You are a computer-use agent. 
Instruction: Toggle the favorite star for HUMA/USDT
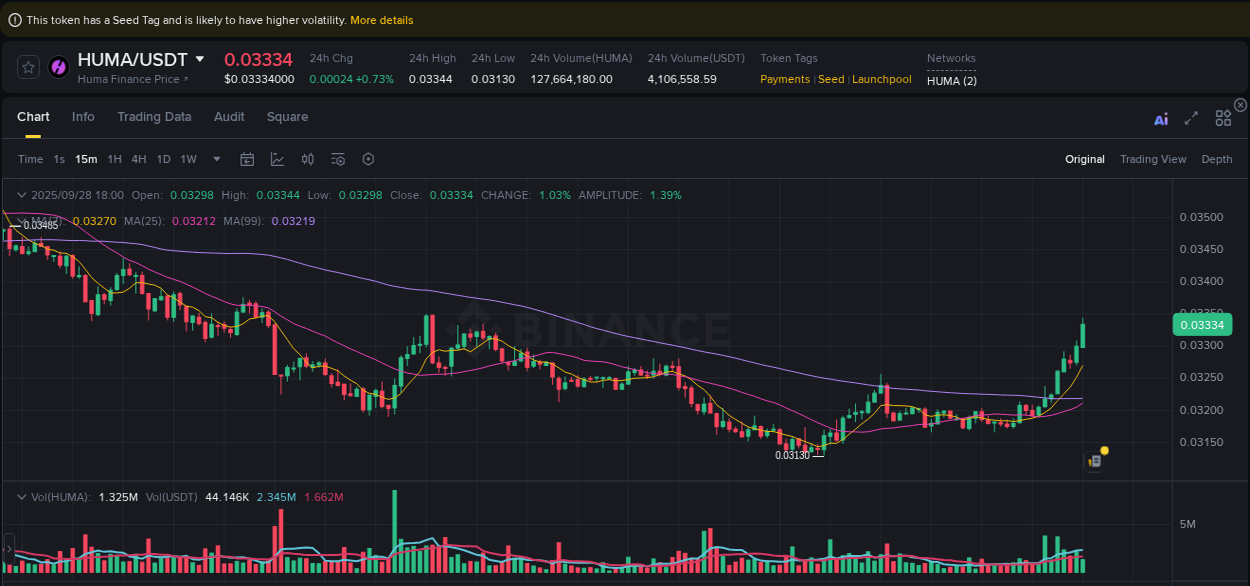(28, 67)
